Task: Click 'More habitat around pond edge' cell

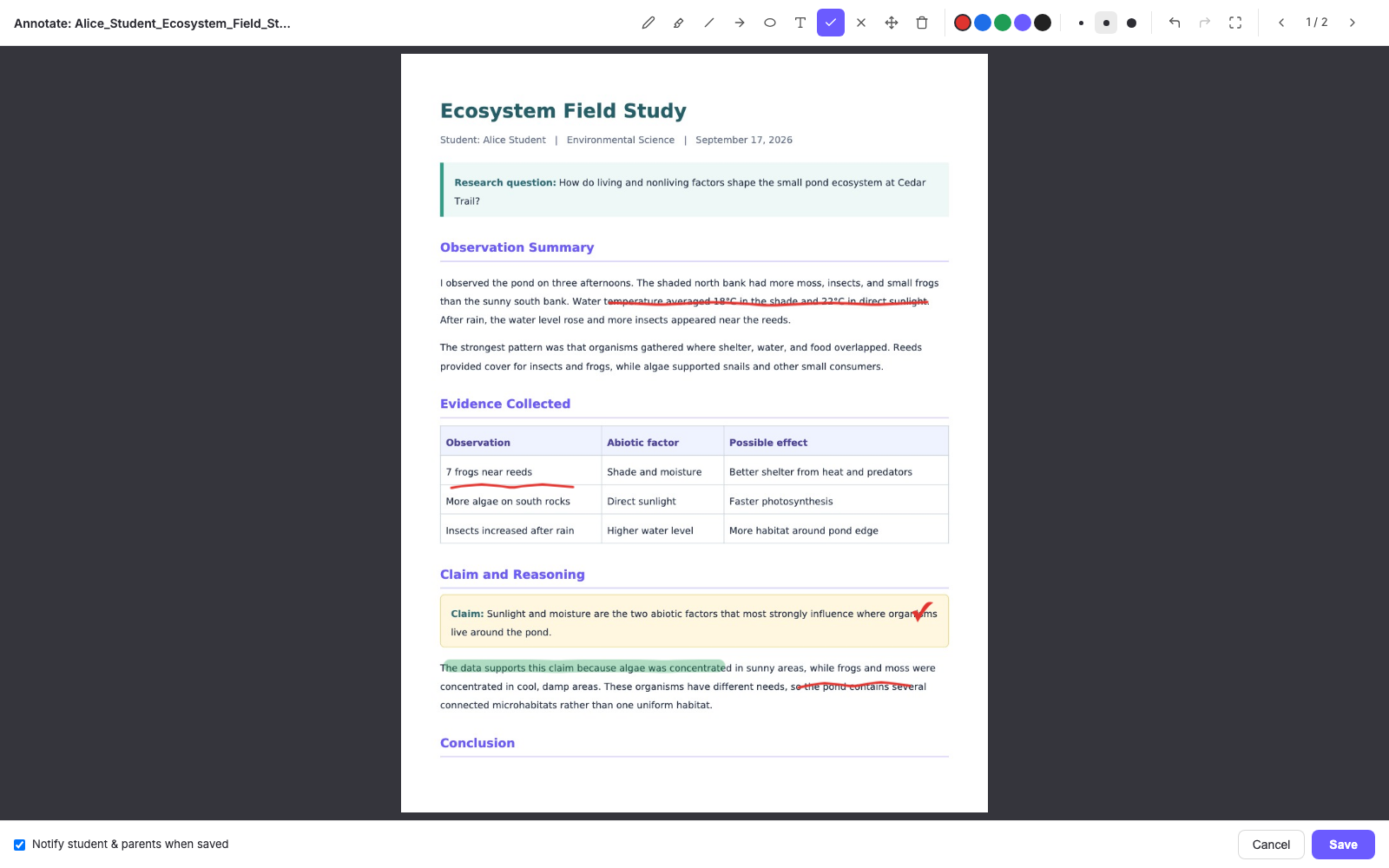Action: [x=836, y=530]
